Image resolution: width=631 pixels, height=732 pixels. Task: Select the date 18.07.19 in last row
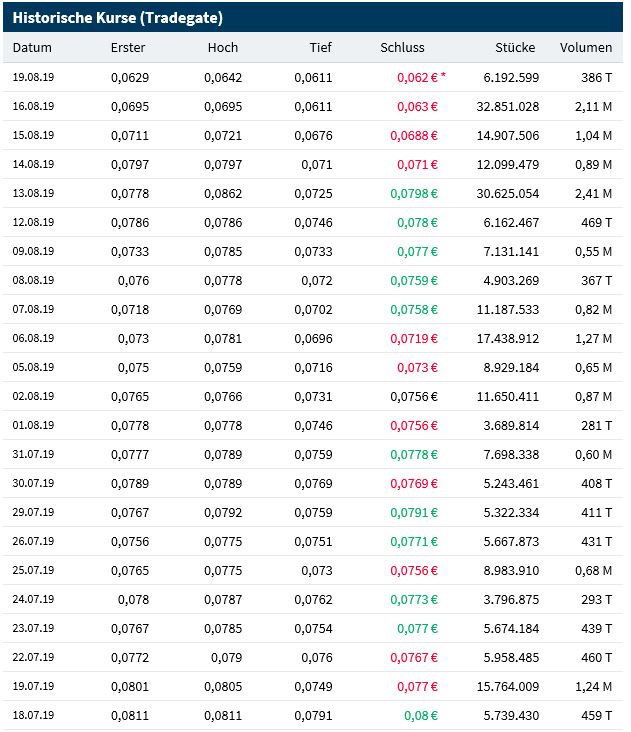[34, 715]
